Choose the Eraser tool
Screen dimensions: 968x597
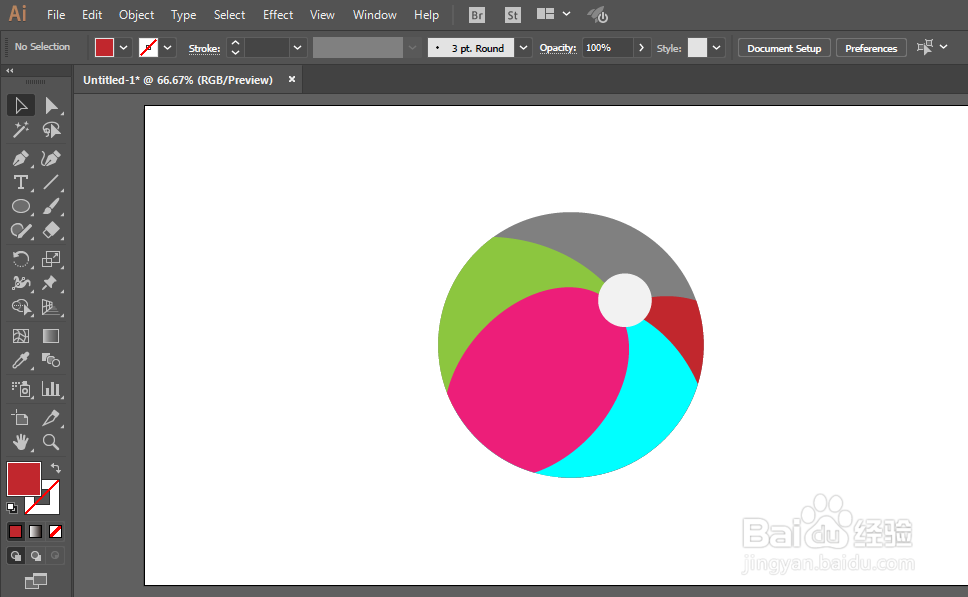pyautogui.click(x=51, y=231)
